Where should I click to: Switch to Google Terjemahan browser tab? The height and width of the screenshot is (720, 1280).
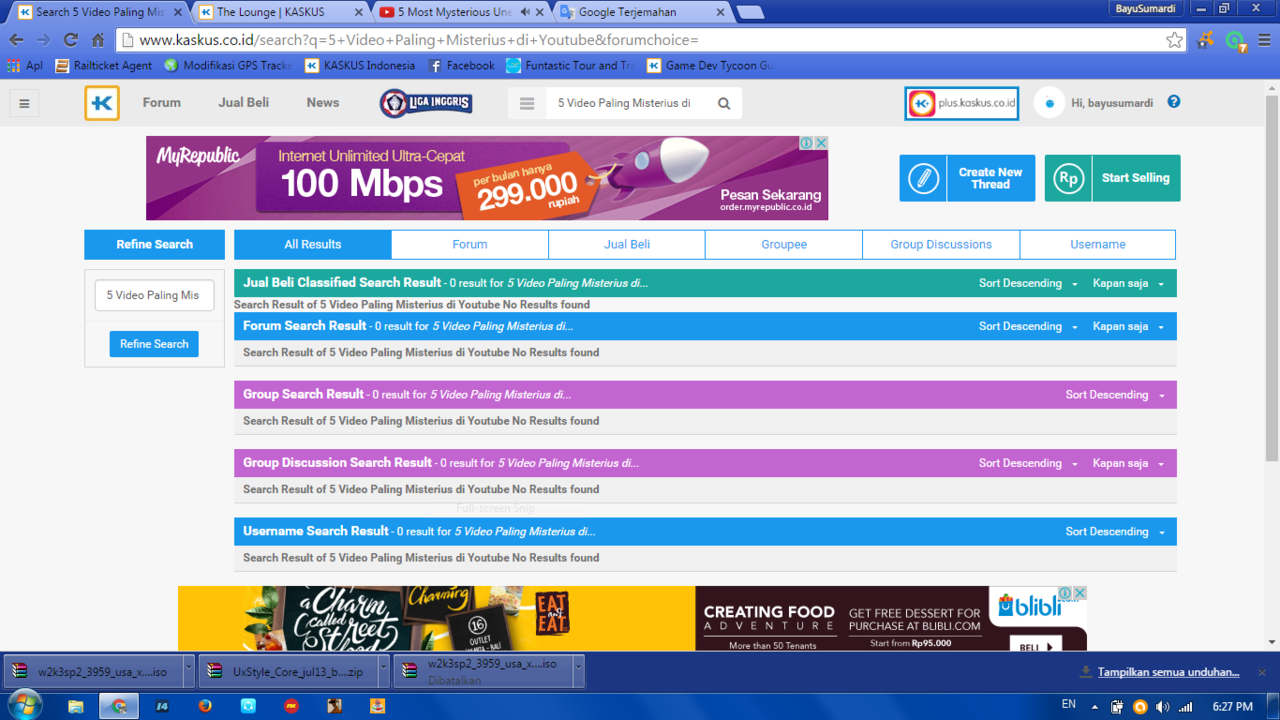tap(642, 12)
